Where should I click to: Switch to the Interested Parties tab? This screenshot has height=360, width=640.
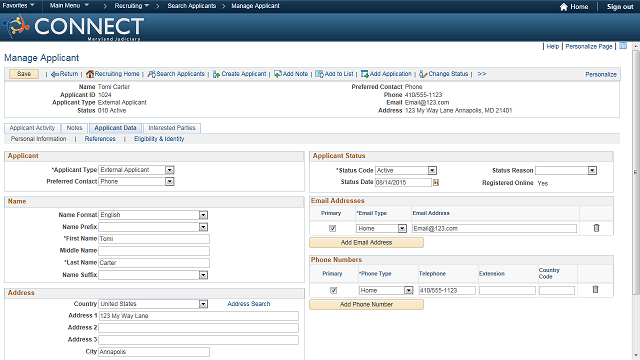tap(172, 128)
